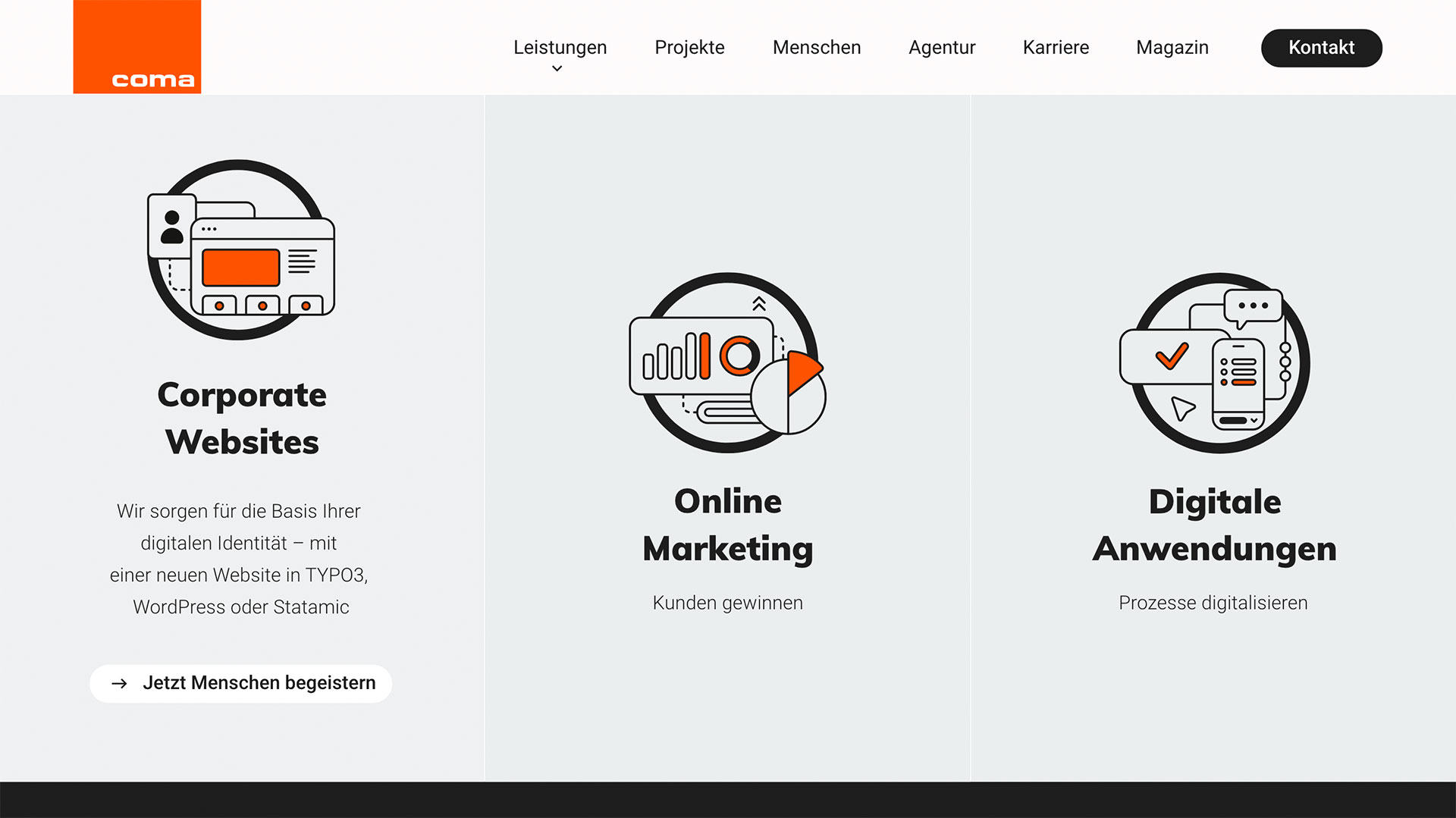Image resolution: width=1456 pixels, height=818 pixels.
Task: Click the arrow icon inside the begeistern button
Action: point(120,683)
